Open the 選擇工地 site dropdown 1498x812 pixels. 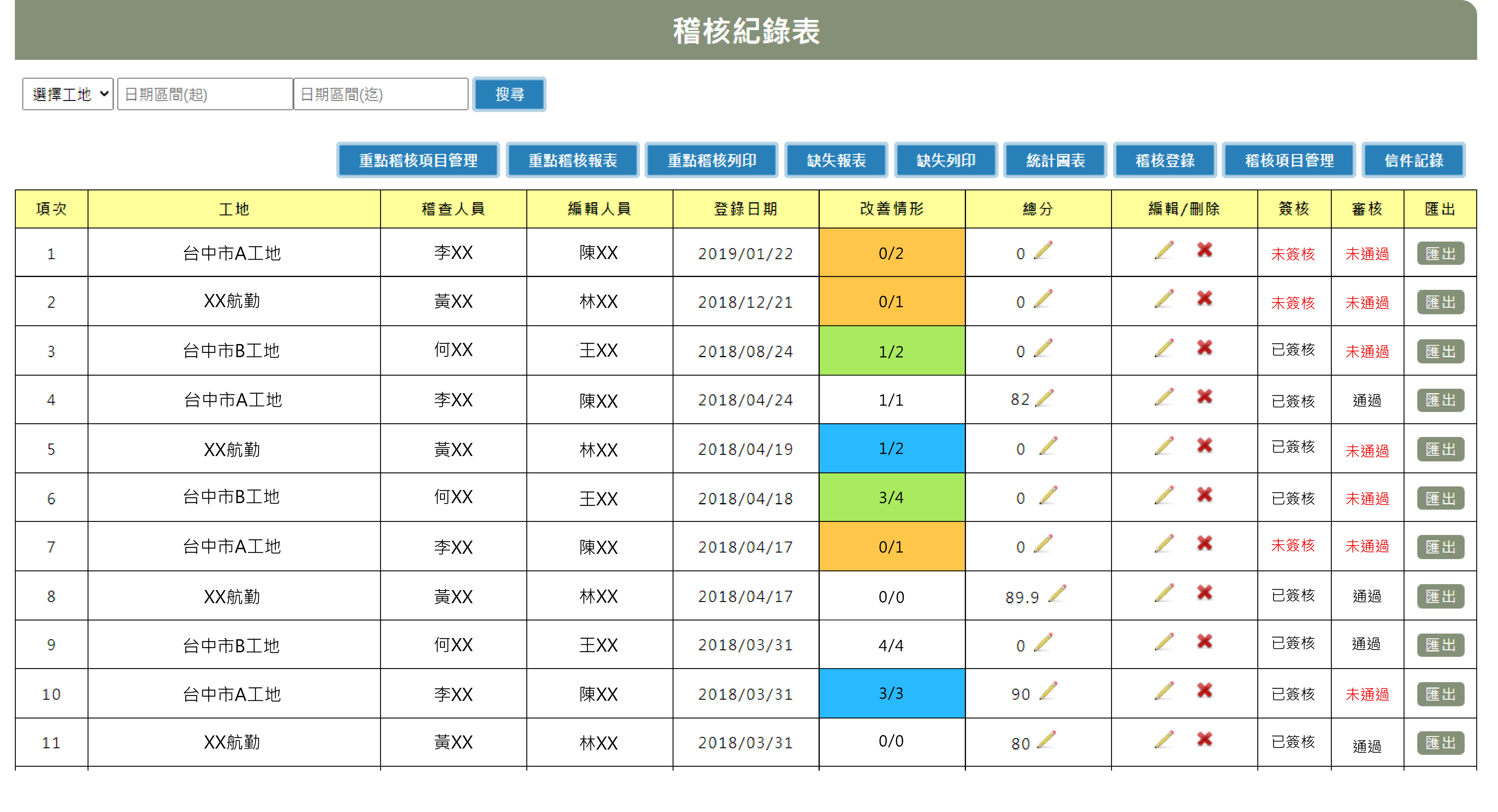(x=68, y=94)
